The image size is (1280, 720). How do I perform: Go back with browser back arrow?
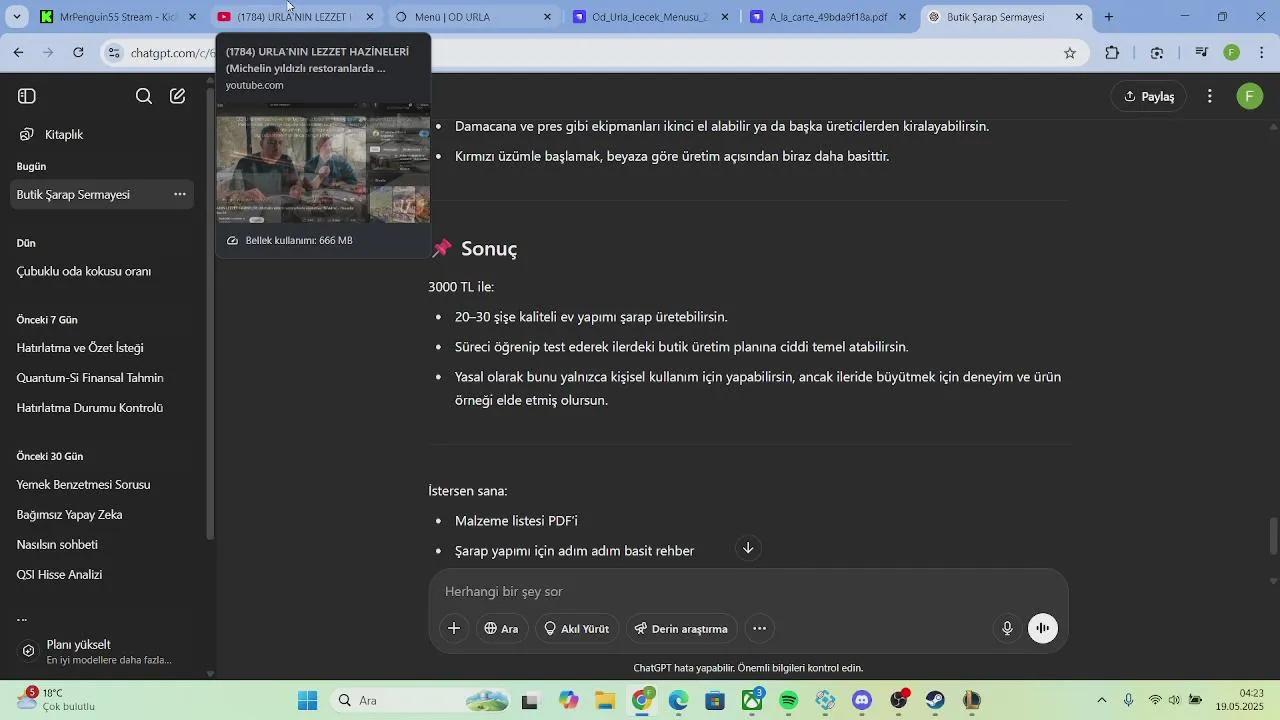pos(19,52)
